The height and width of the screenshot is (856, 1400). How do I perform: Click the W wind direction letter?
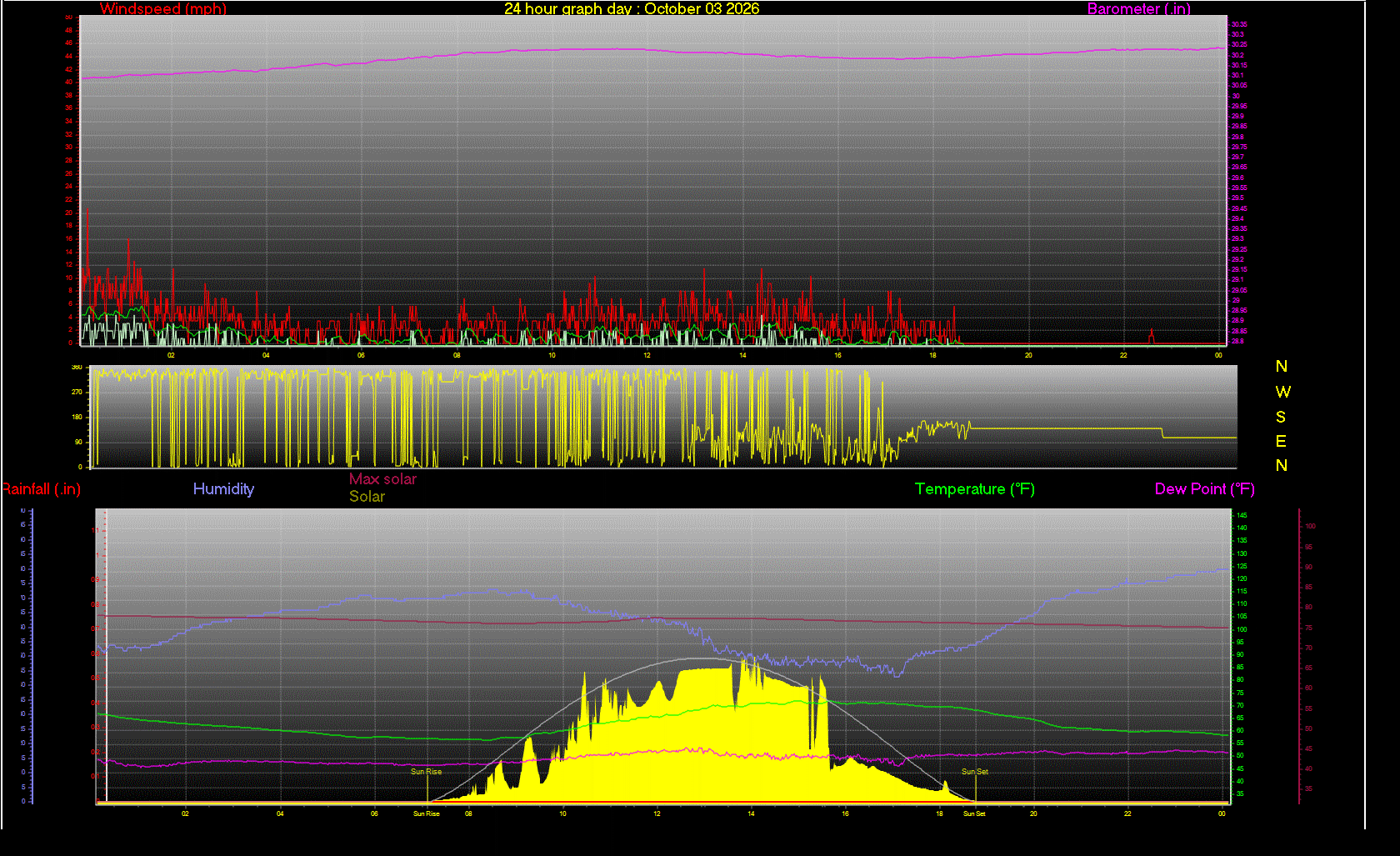pyautogui.click(x=1282, y=392)
